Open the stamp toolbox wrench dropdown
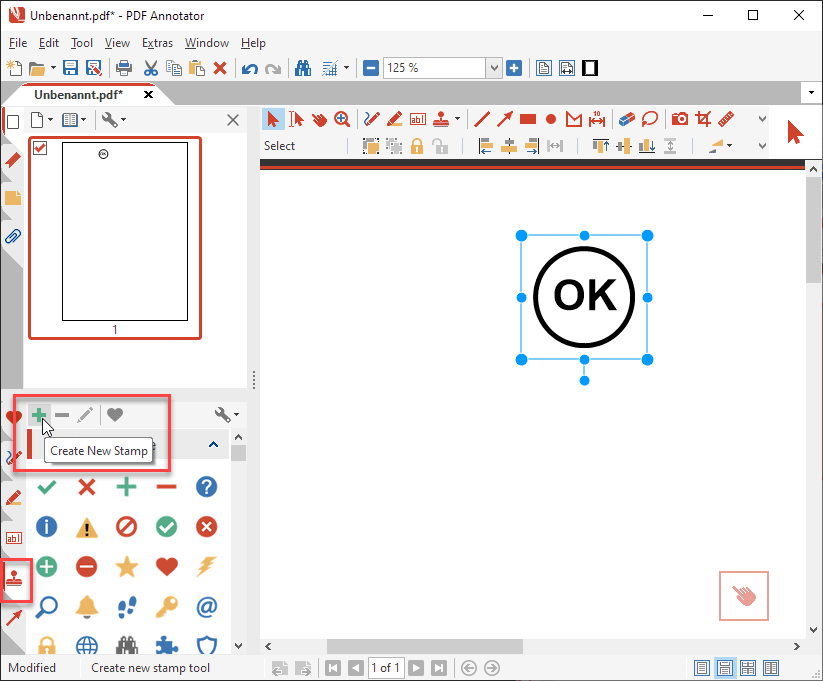 pos(227,414)
